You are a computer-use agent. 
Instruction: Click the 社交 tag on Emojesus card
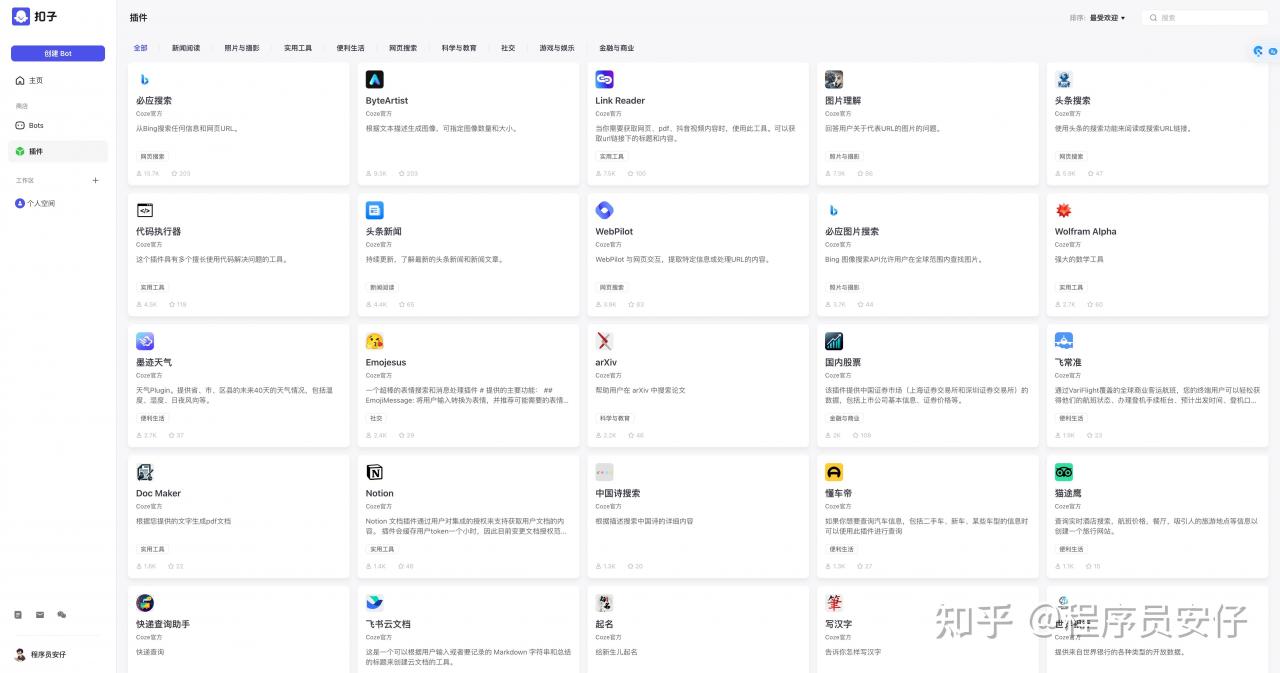point(377,418)
